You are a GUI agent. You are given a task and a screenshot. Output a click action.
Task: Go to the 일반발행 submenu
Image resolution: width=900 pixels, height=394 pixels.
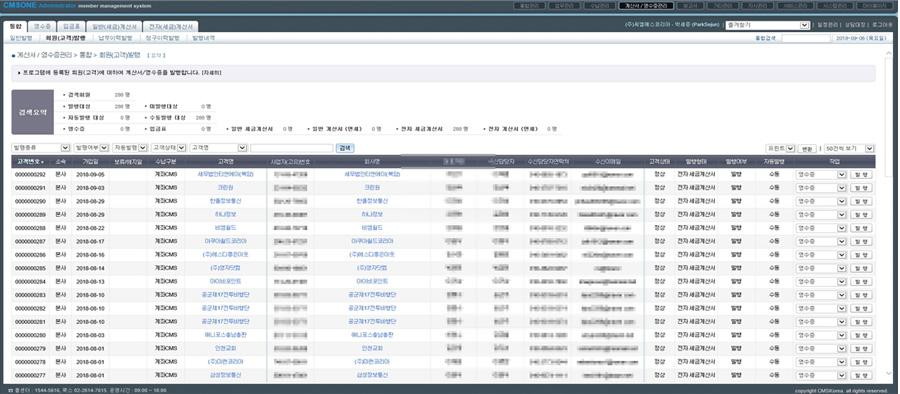pos(22,38)
